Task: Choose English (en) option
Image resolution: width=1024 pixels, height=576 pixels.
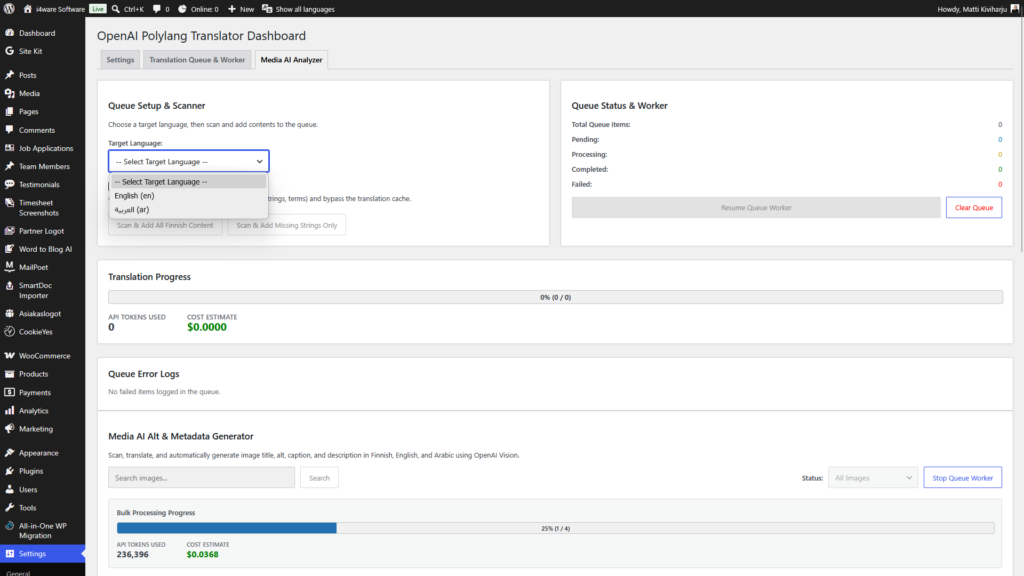Action: click(189, 196)
